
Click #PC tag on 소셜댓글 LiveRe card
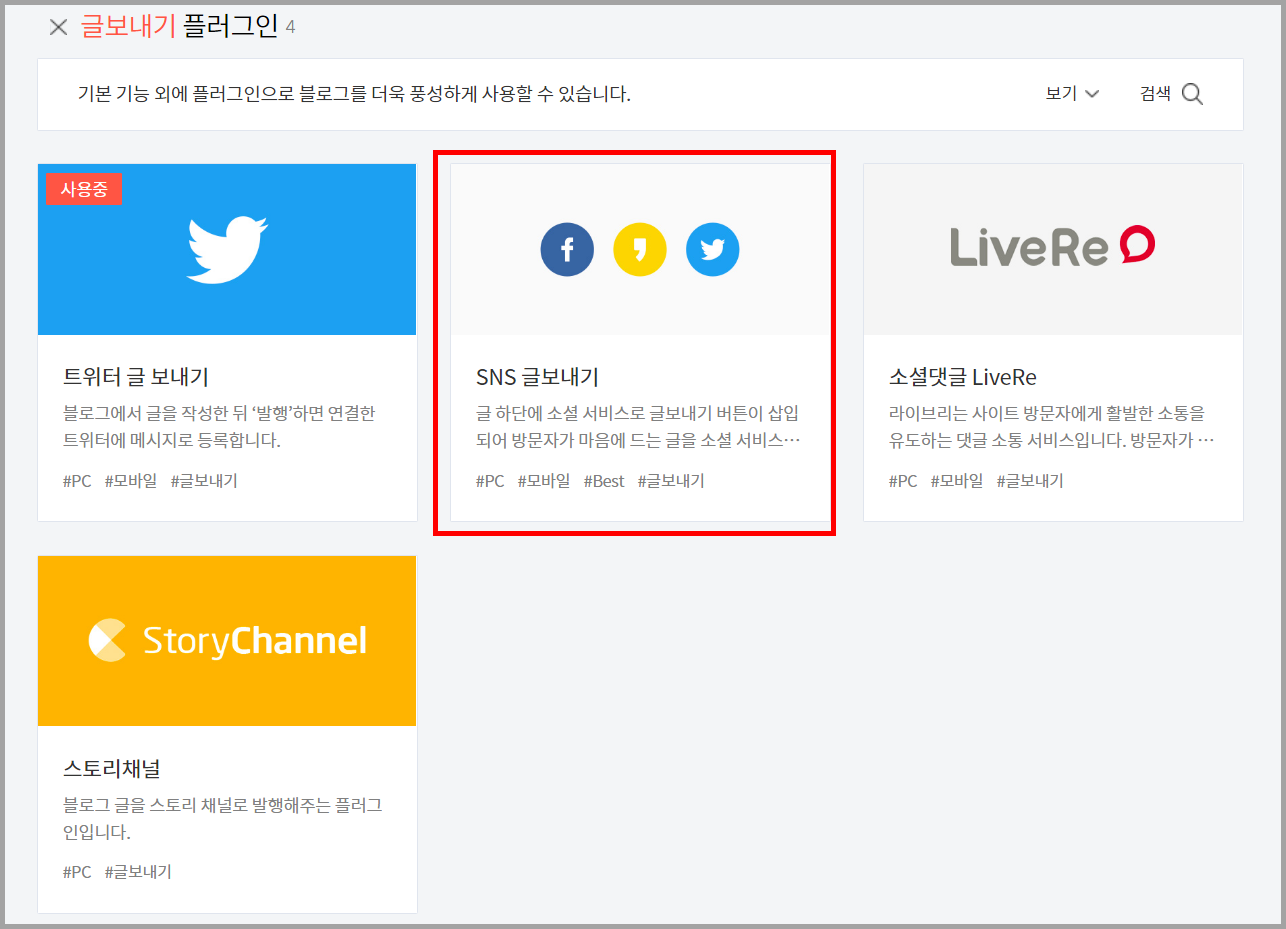click(x=903, y=481)
